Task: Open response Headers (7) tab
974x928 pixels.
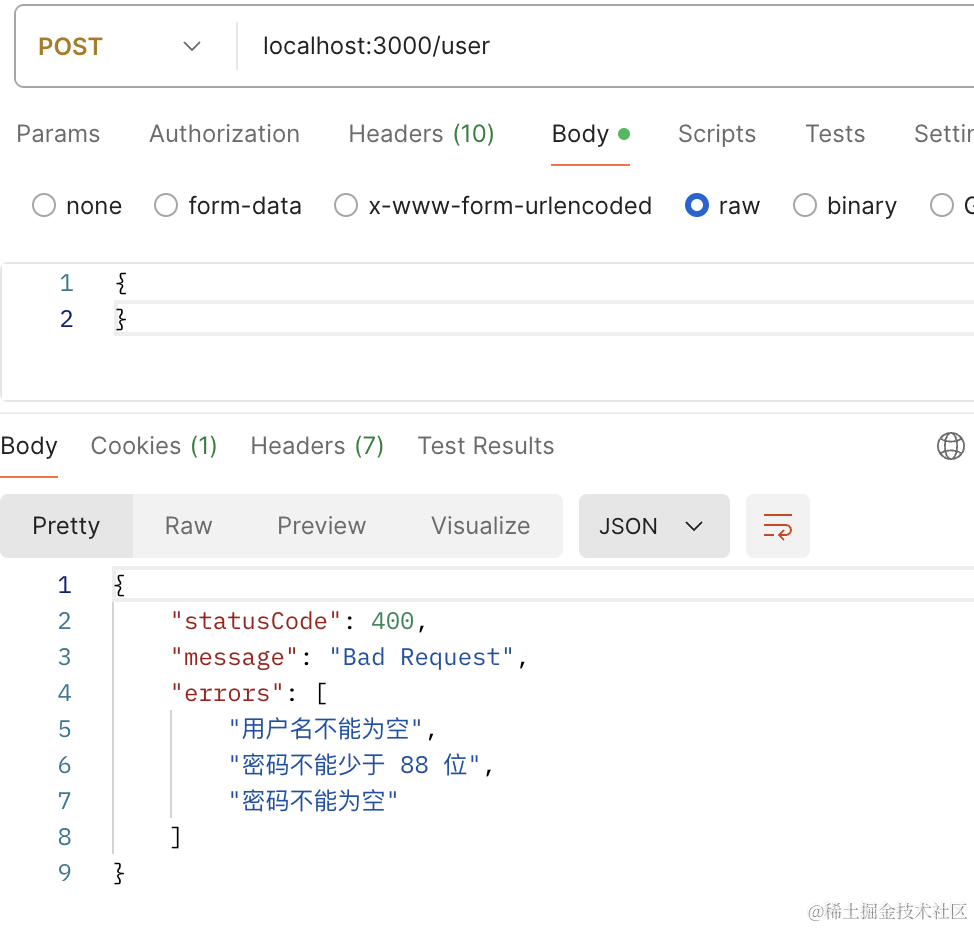Action: [x=317, y=446]
